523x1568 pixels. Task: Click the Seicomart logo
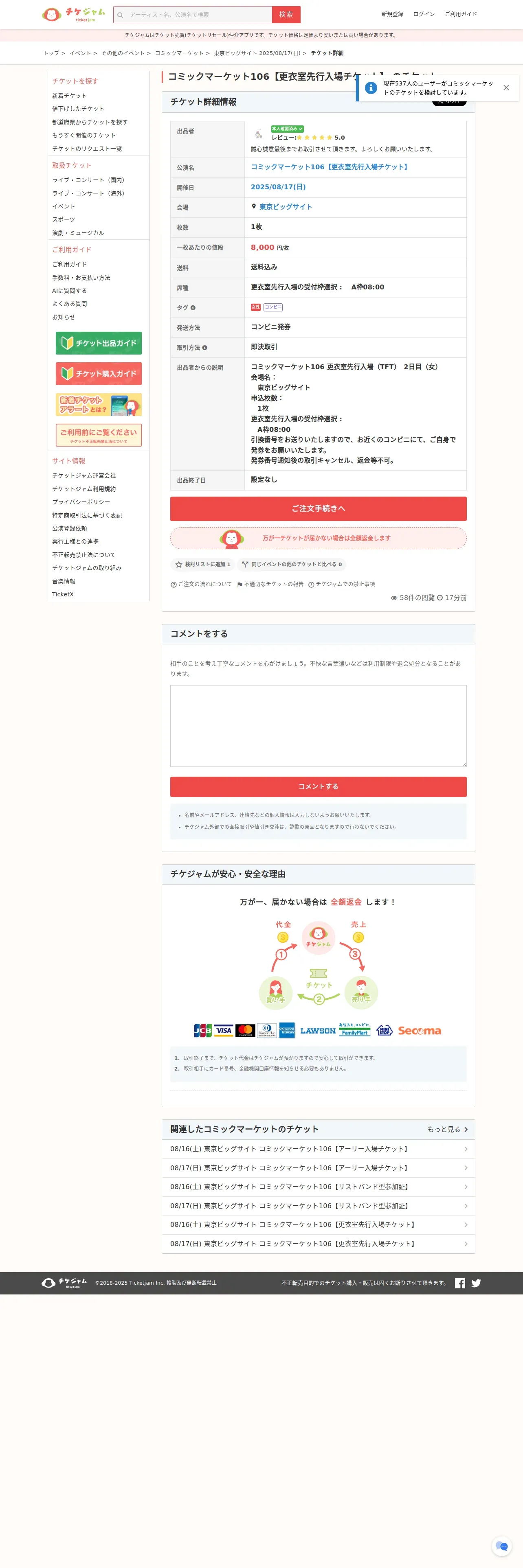pos(420,1031)
